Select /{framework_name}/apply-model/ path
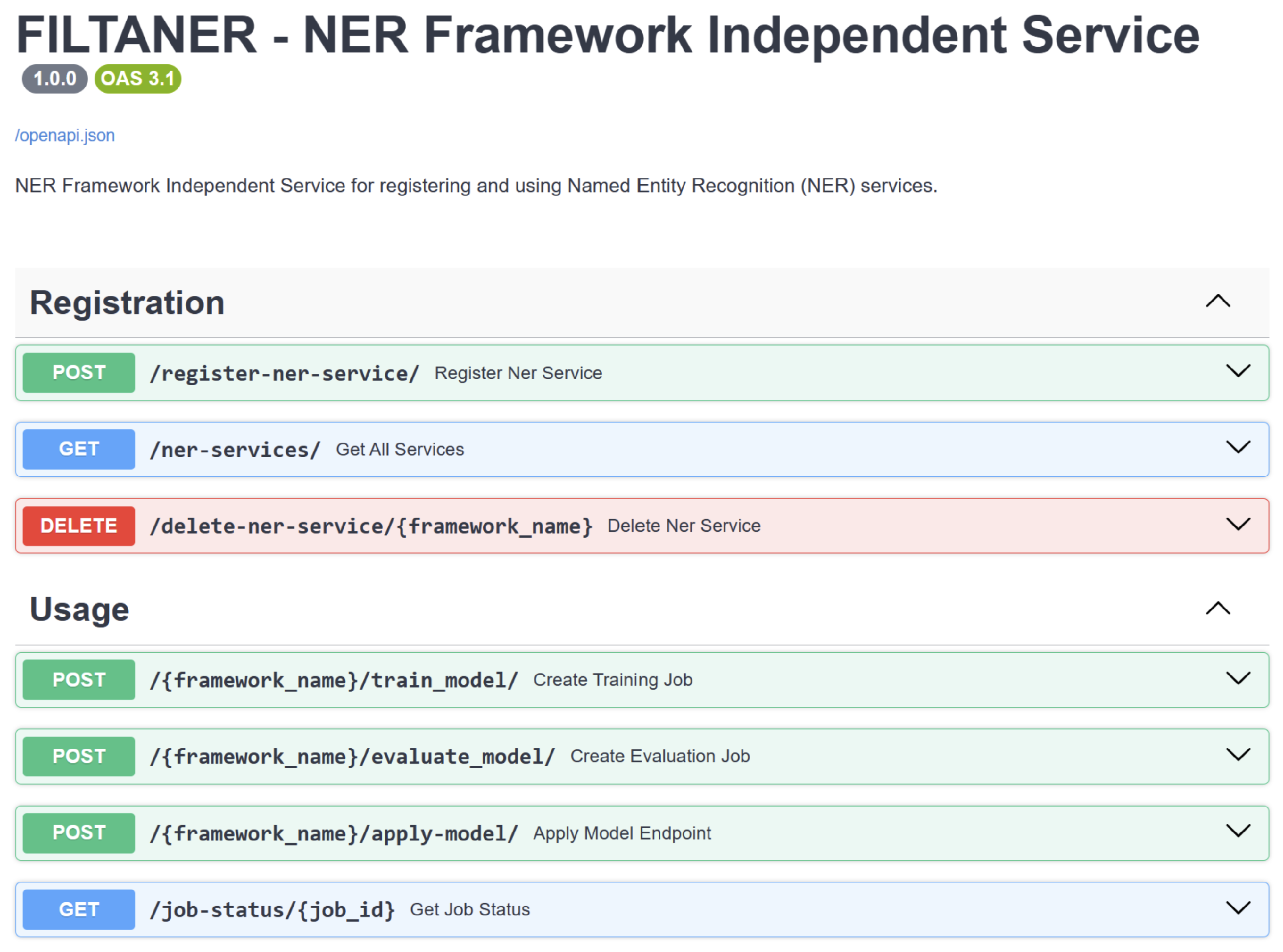Screen dimensions: 1283x952 click(335, 834)
